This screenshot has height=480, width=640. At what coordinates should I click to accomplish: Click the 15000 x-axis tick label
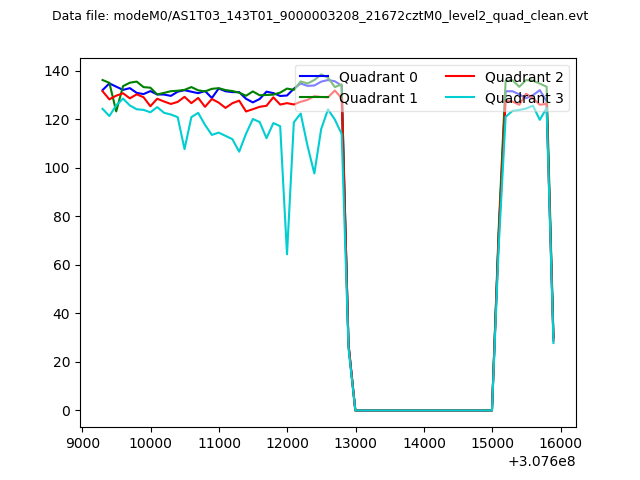(x=492, y=441)
